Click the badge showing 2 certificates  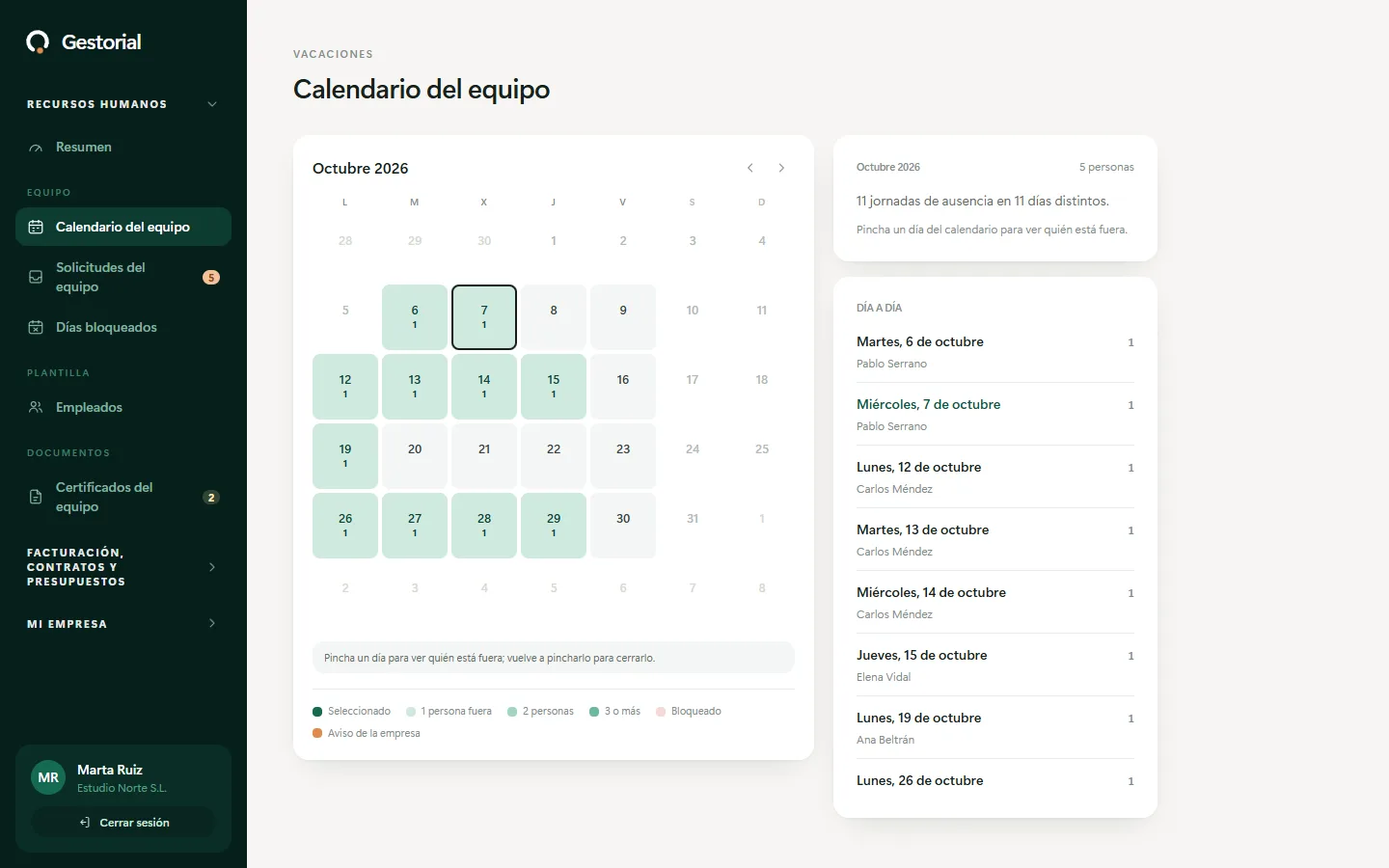click(x=211, y=497)
